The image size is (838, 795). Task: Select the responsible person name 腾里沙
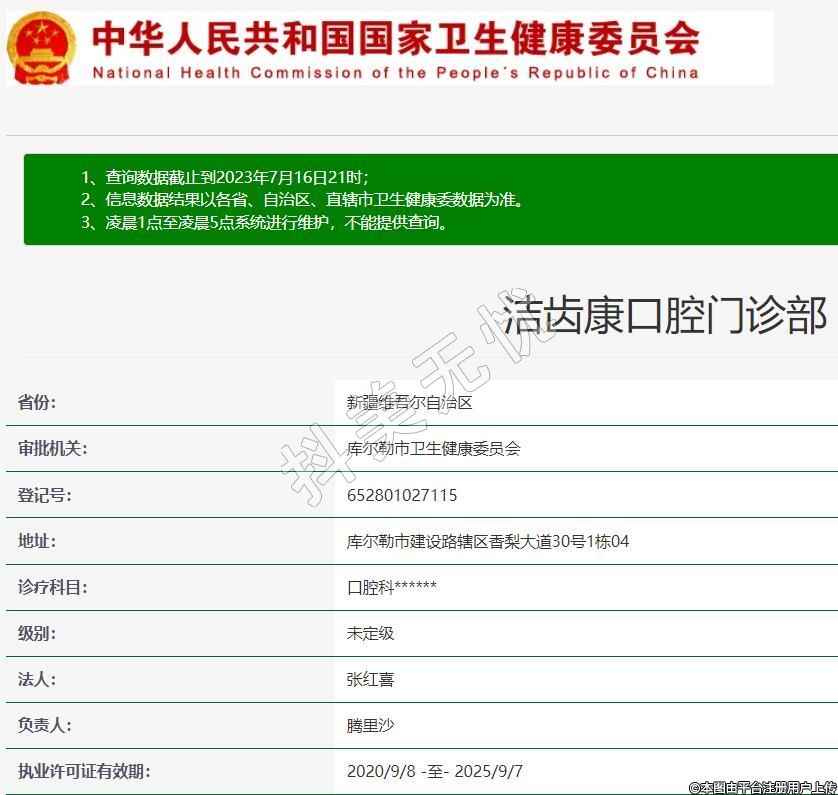tap(370, 725)
